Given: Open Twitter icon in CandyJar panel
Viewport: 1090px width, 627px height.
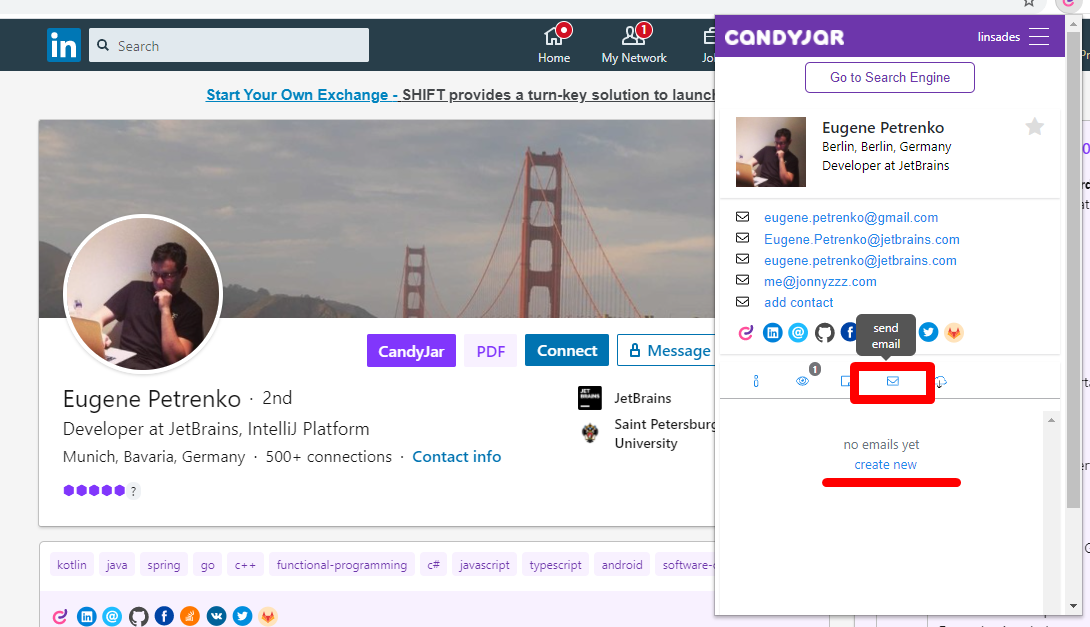Looking at the screenshot, I should (x=928, y=332).
